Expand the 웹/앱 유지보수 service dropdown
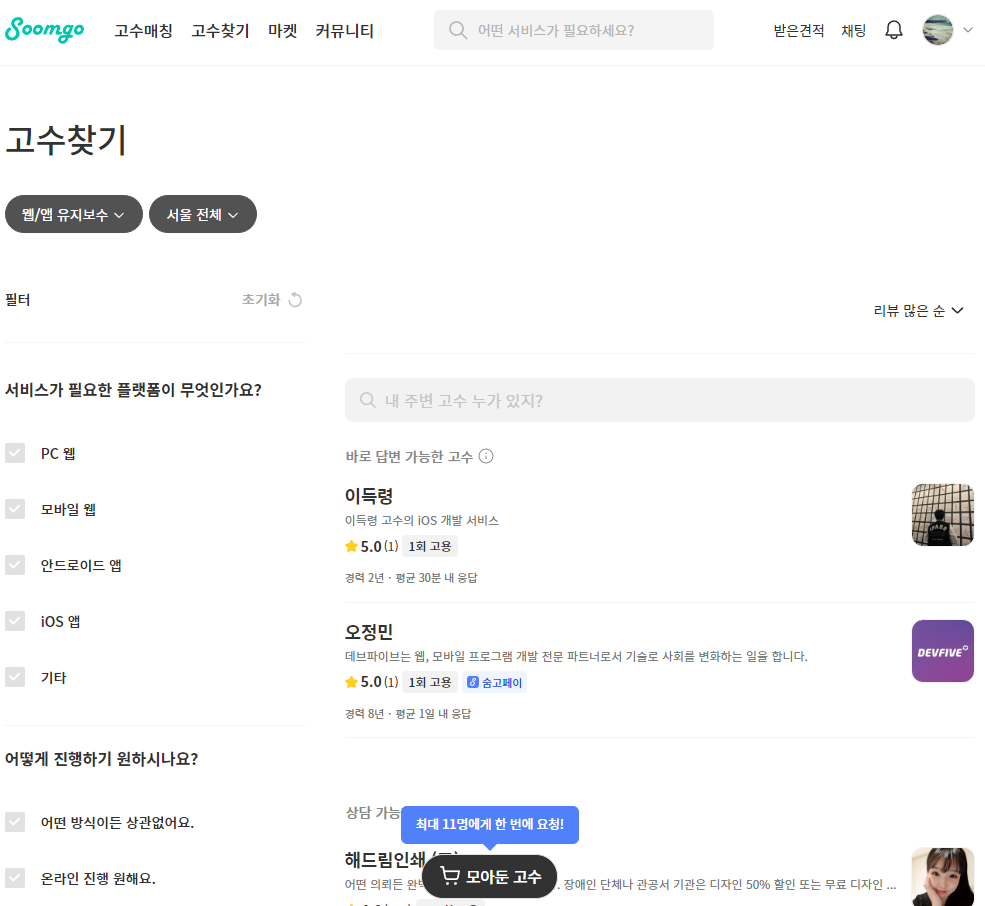 point(73,214)
